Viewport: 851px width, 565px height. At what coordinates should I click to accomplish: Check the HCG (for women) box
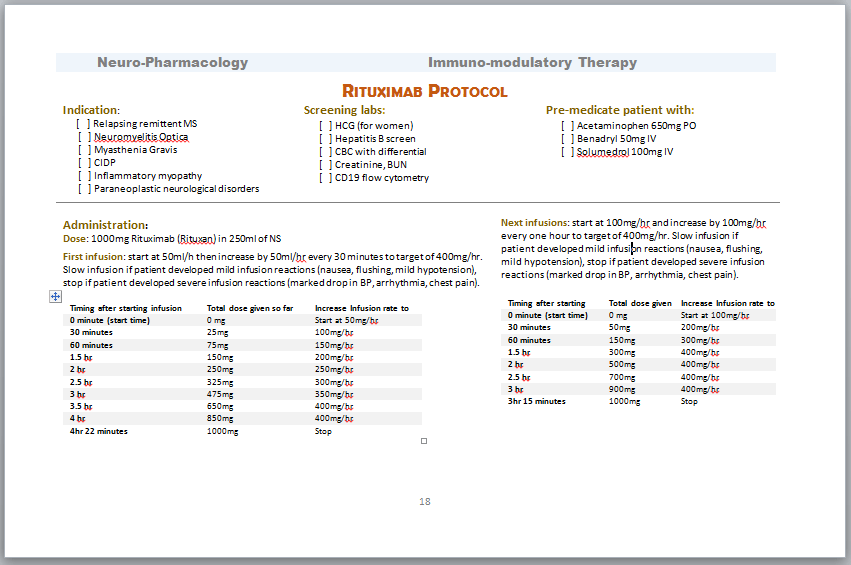point(325,126)
